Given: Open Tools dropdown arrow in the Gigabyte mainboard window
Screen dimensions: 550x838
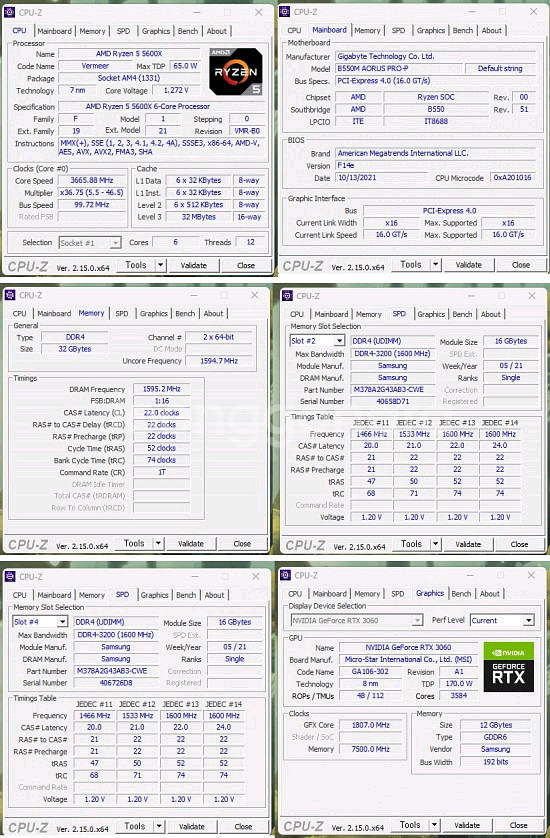Looking at the screenshot, I should pos(436,265).
